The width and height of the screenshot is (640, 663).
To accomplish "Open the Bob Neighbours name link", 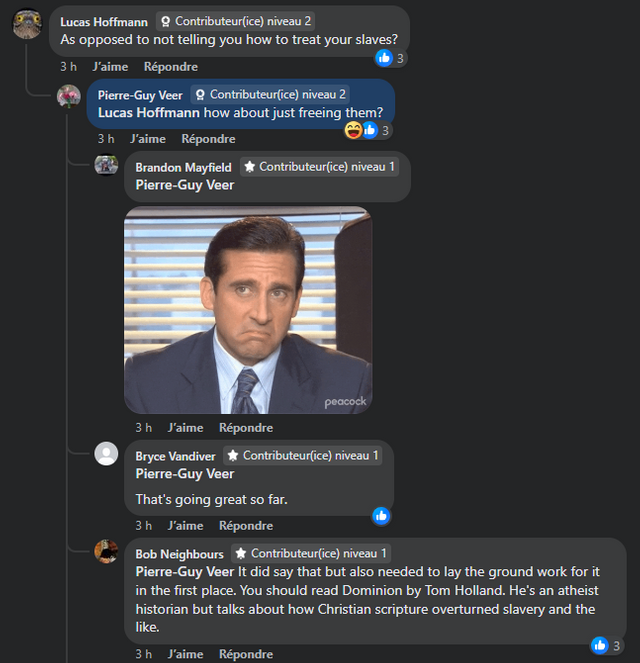I will (179, 554).
